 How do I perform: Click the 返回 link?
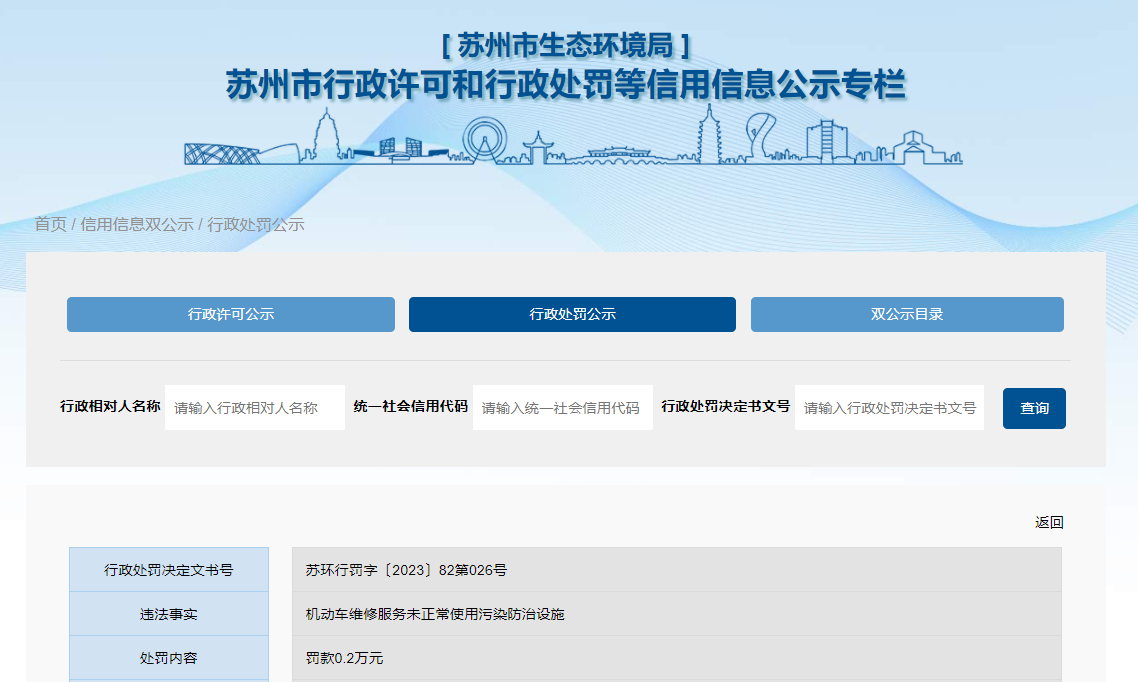(x=1049, y=522)
